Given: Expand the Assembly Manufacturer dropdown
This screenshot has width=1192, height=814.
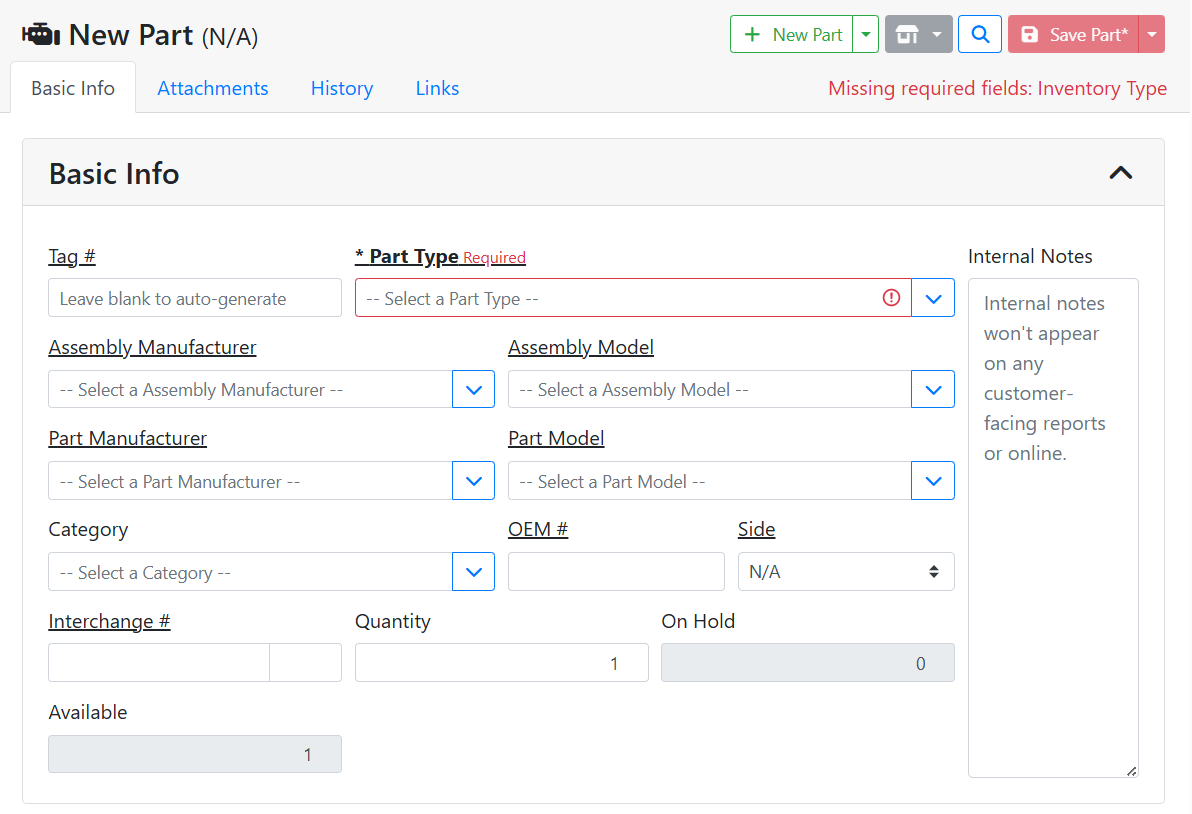Looking at the screenshot, I should [x=473, y=389].
